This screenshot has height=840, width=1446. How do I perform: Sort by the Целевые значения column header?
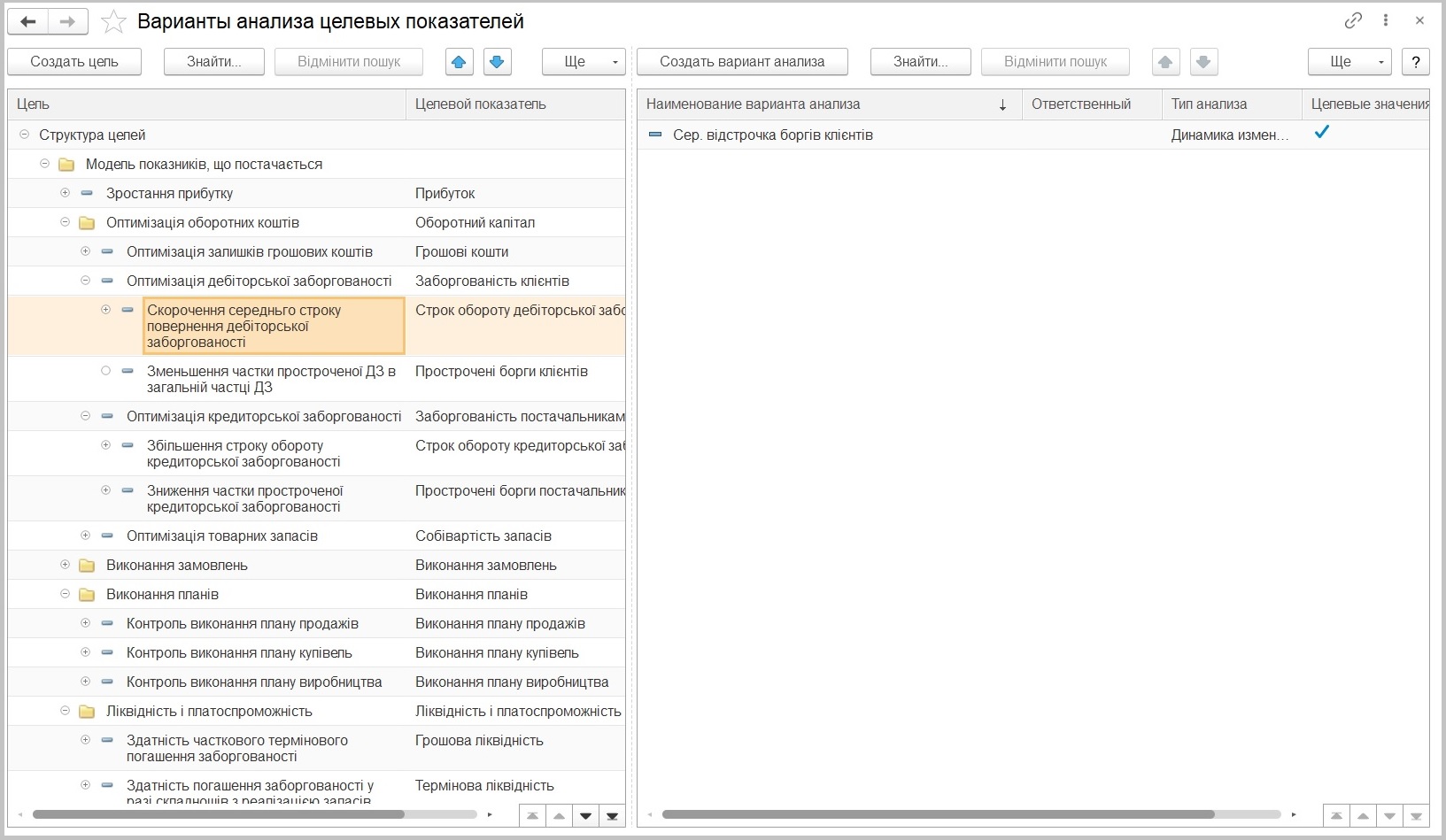point(1365,104)
